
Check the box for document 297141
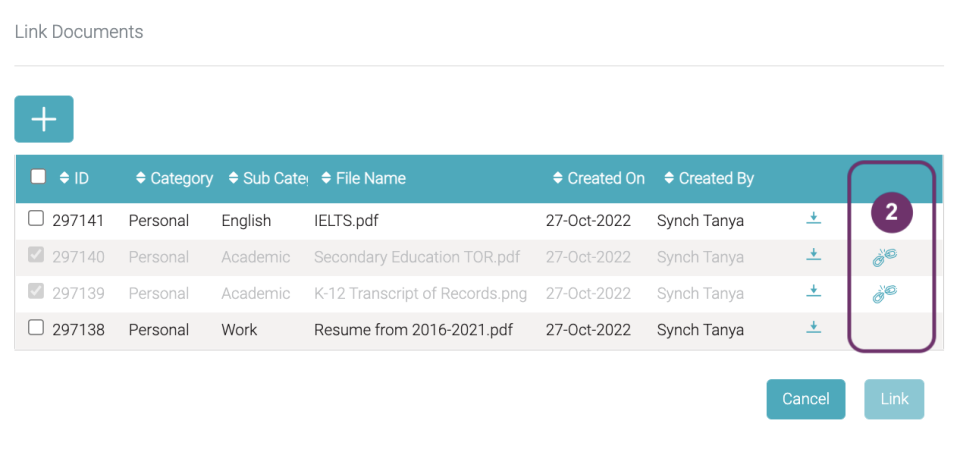pyautogui.click(x=36, y=219)
